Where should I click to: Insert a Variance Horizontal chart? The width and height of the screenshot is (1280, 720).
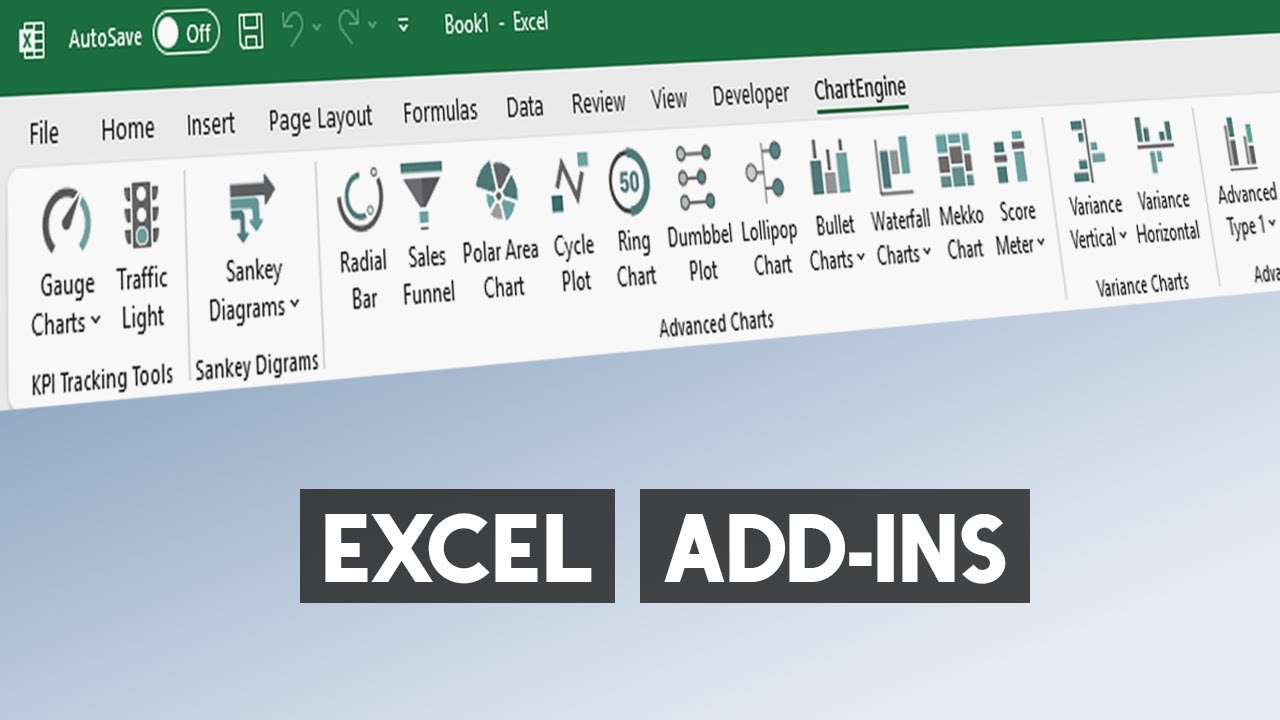[x=1166, y=180]
